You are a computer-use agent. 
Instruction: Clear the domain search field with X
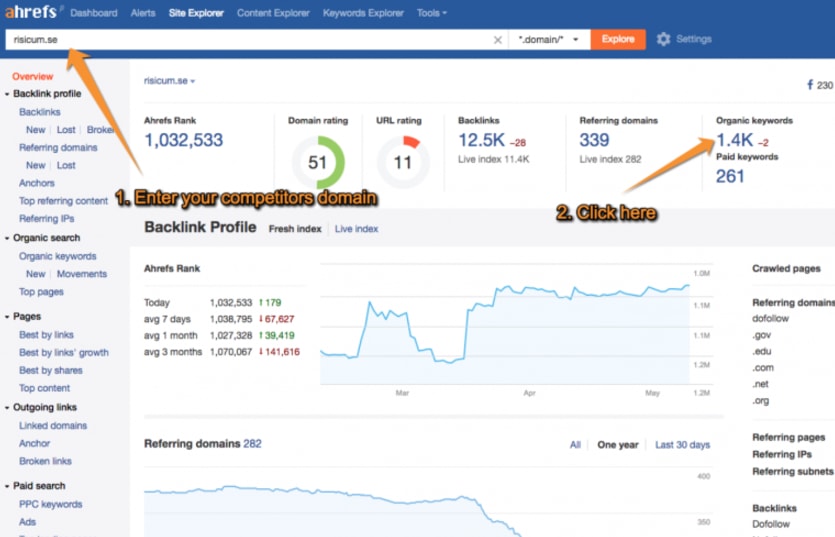498,40
